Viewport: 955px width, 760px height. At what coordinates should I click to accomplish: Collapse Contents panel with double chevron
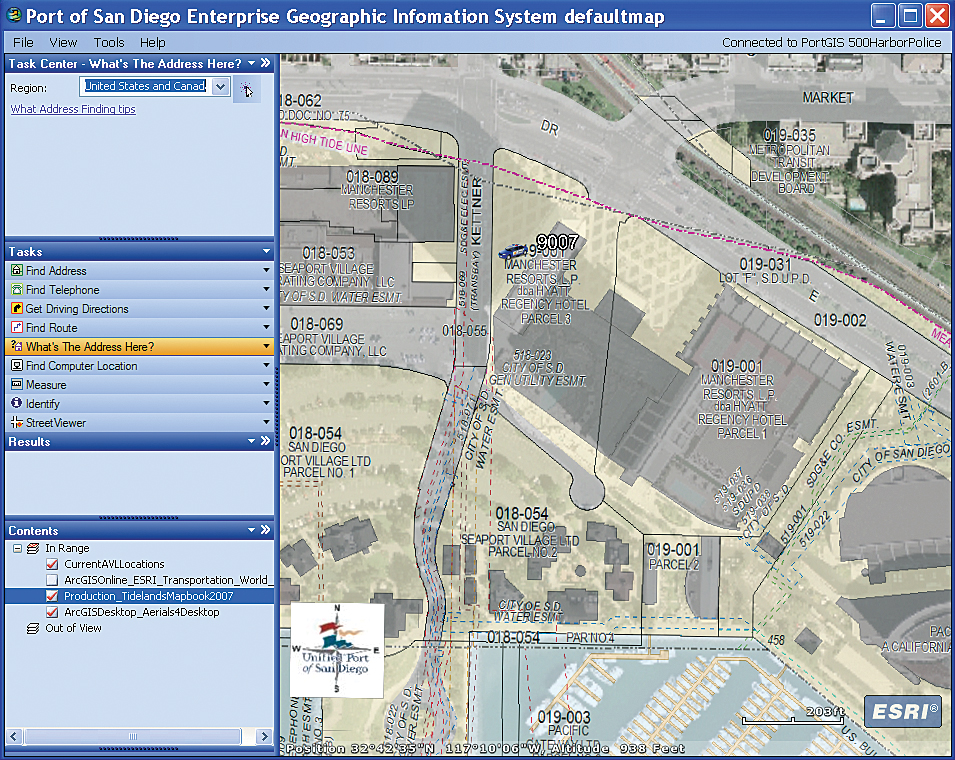(x=266, y=530)
